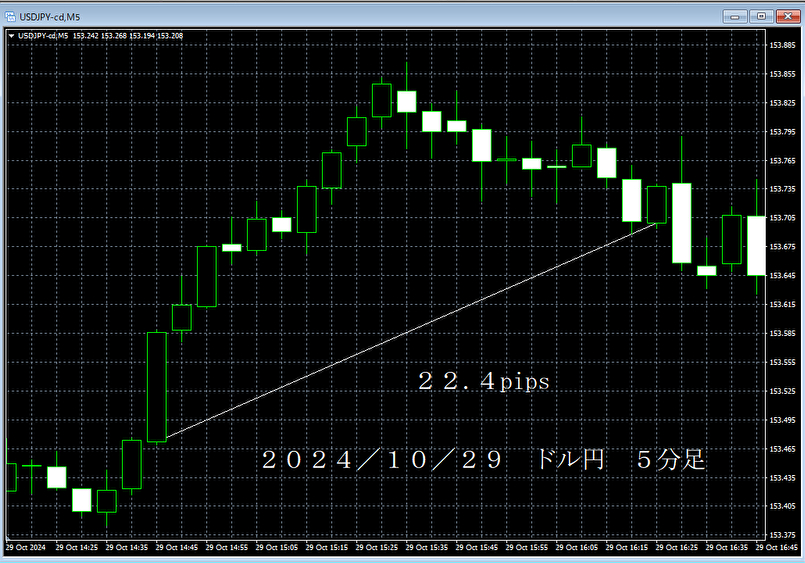Click the 29 Oct 14:25 time axis label
The width and height of the screenshot is (805, 563).
pos(76,547)
